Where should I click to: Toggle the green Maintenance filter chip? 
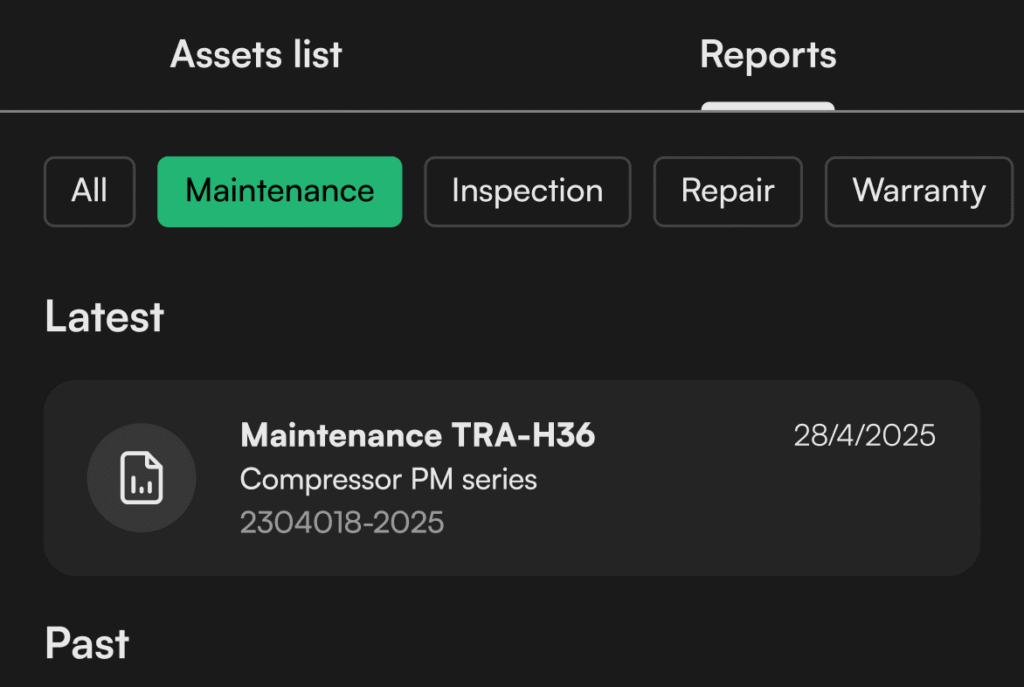pos(280,191)
